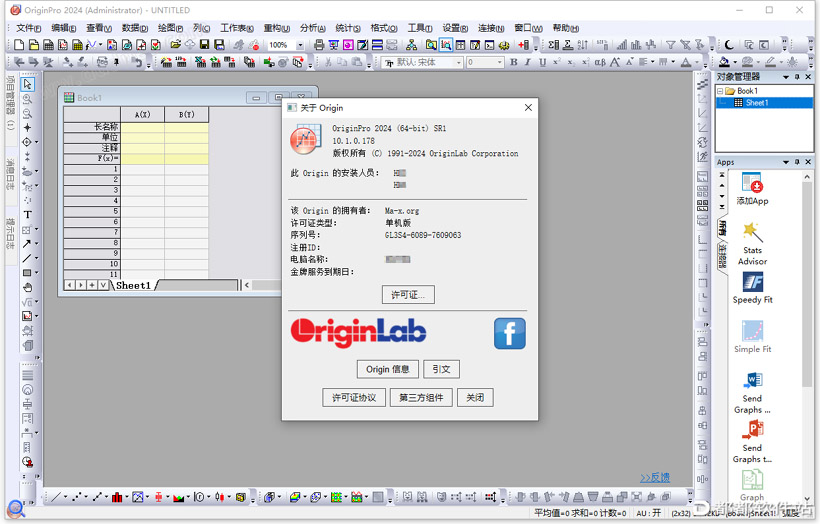
Task: Click the line plot icon in bottom toolbar
Action: 56,497
